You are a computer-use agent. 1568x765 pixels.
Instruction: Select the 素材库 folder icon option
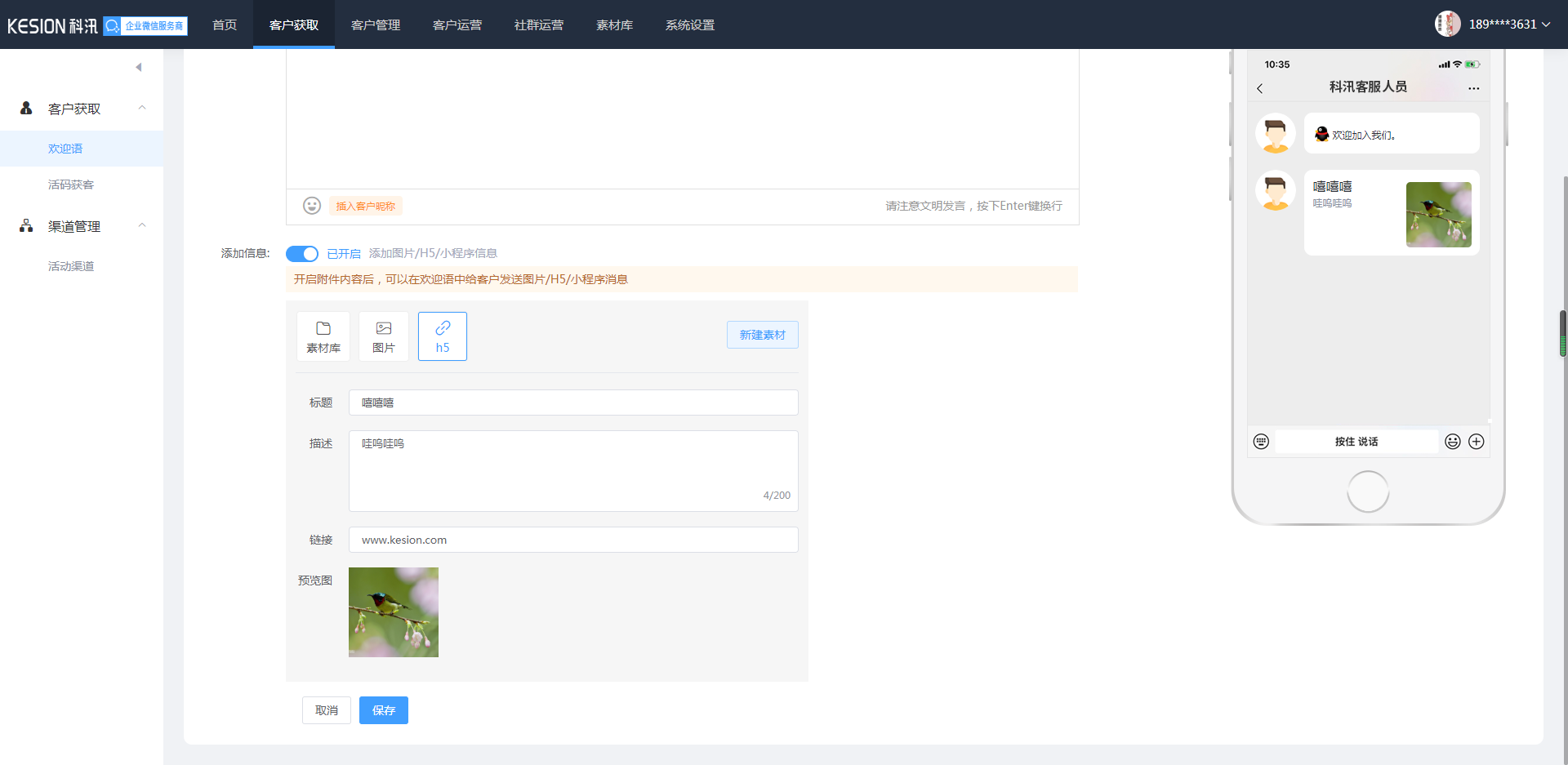coord(323,336)
